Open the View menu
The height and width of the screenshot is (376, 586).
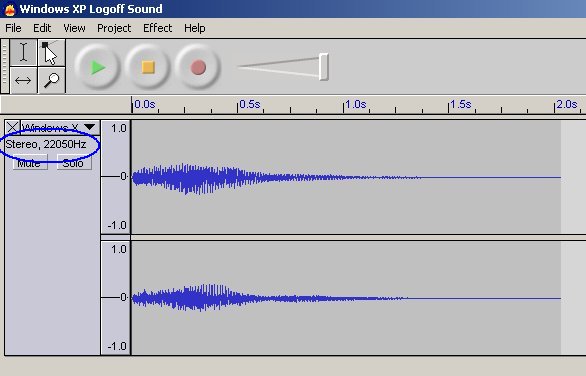(x=74, y=28)
